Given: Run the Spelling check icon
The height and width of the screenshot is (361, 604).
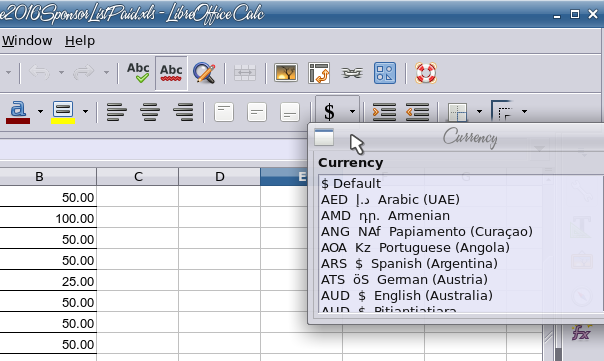Looking at the screenshot, I should [138, 72].
